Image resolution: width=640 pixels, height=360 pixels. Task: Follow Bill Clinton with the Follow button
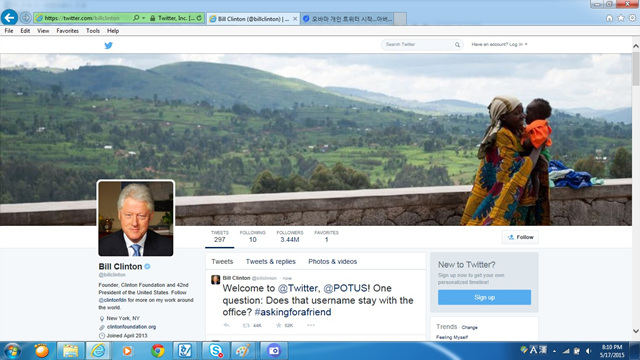coord(520,237)
